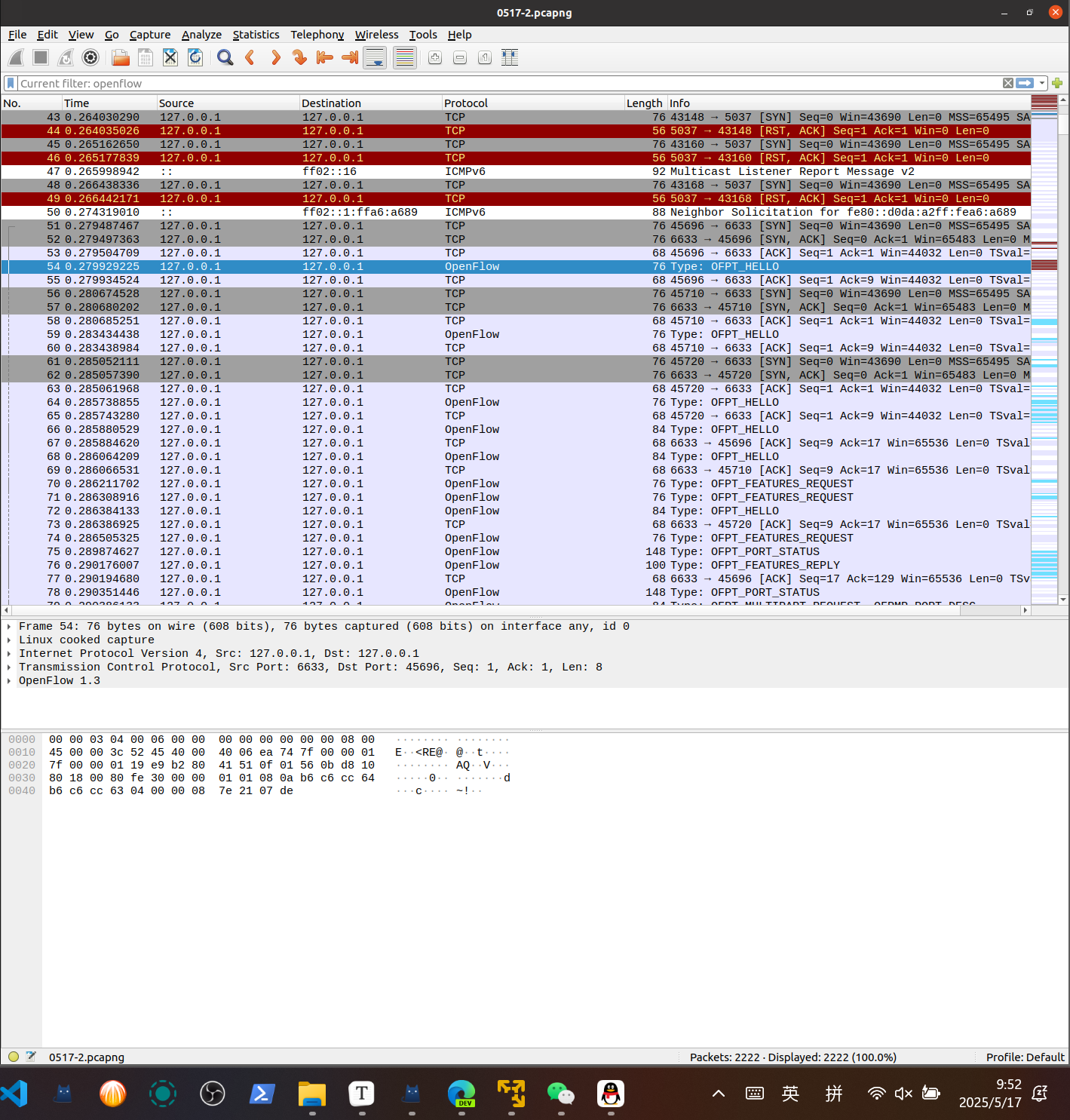Go to the first packet
The width and height of the screenshot is (1070, 1120).
(325, 57)
